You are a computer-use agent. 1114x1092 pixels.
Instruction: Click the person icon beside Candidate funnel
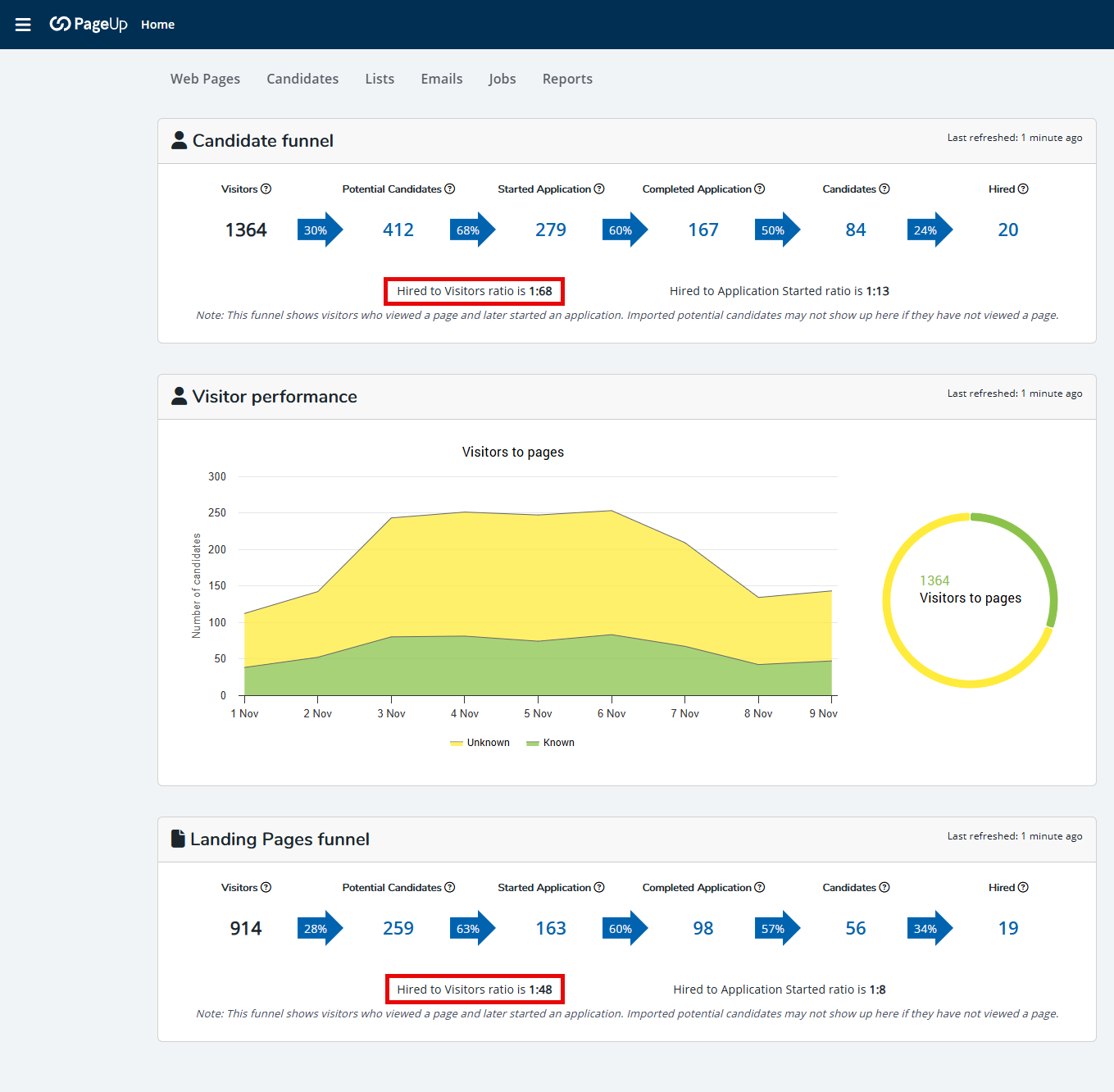179,139
